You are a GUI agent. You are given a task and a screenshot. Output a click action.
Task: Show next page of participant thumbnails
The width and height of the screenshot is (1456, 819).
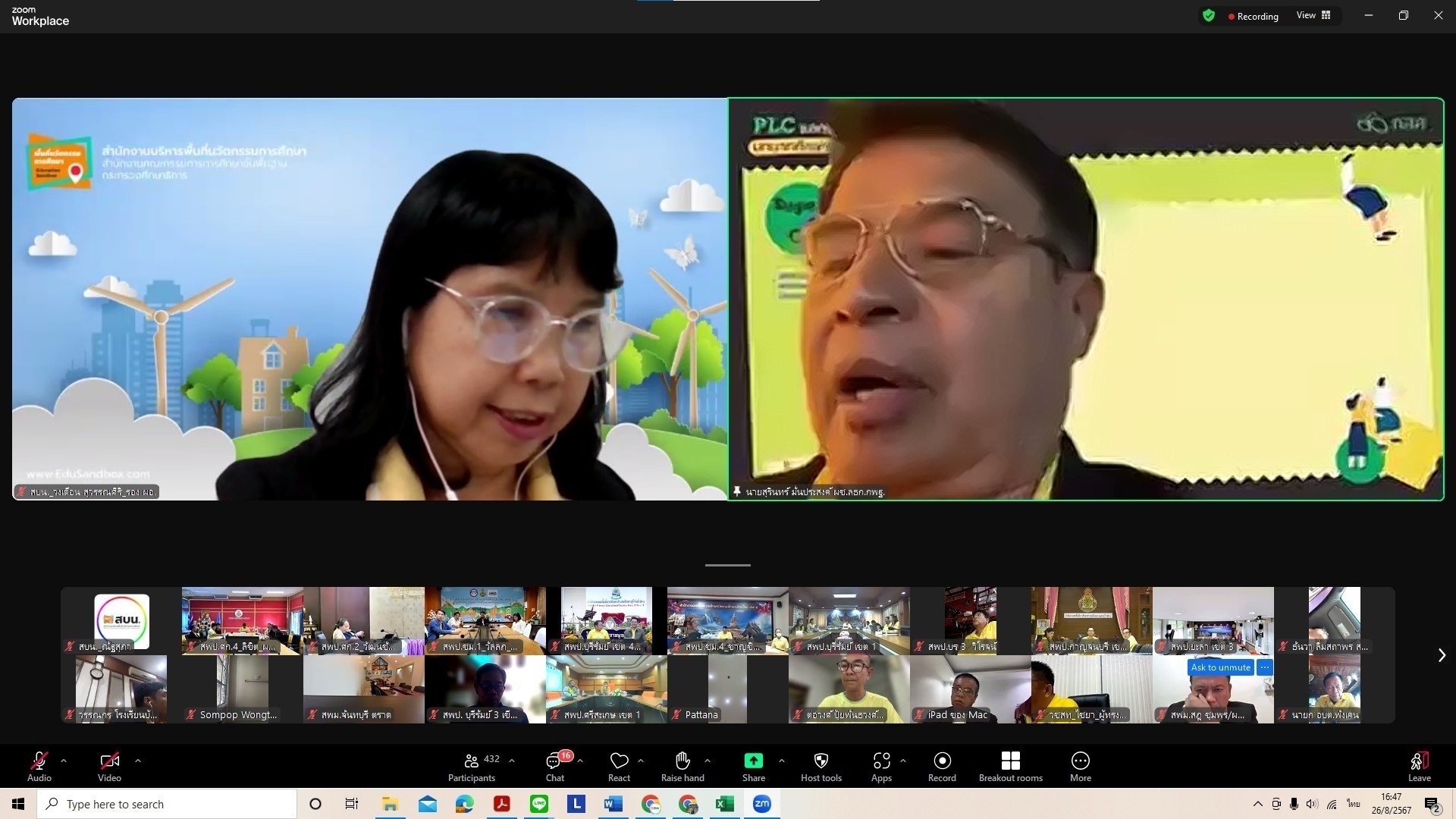[x=1442, y=655]
